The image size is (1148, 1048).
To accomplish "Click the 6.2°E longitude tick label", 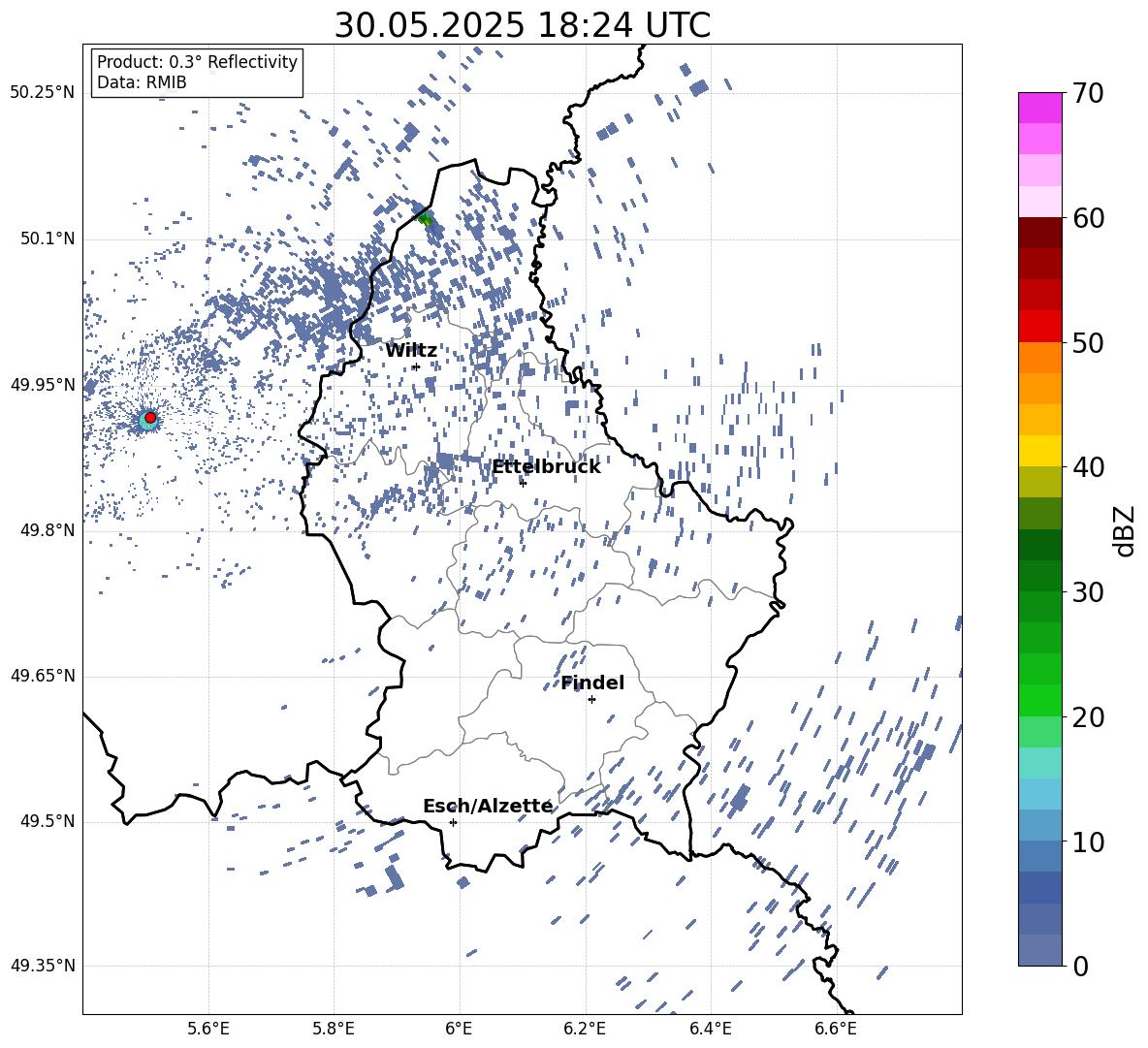I will pyautogui.click(x=585, y=1030).
